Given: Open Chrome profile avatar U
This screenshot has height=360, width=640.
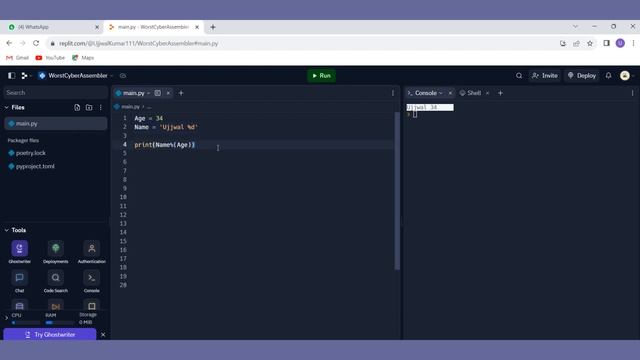Looking at the screenshot, I should tap(620, 43).
